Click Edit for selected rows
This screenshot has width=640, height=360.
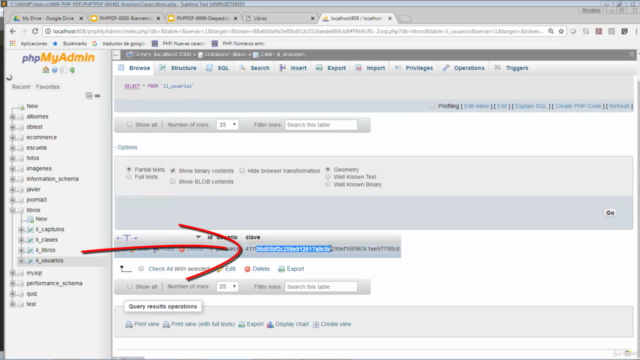click(227, 269)
